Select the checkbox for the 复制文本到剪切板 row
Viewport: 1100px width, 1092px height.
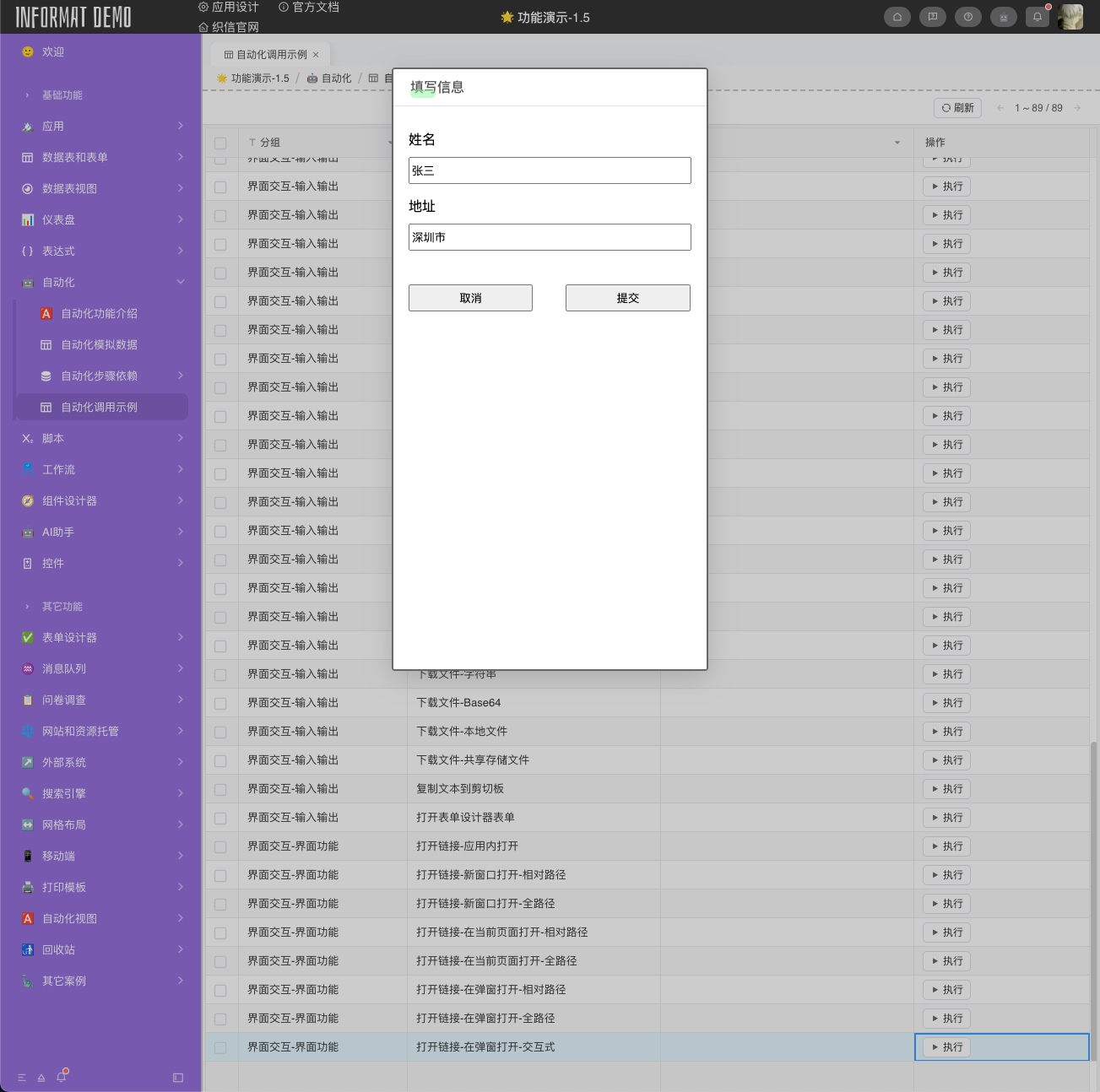pos(220,789)
